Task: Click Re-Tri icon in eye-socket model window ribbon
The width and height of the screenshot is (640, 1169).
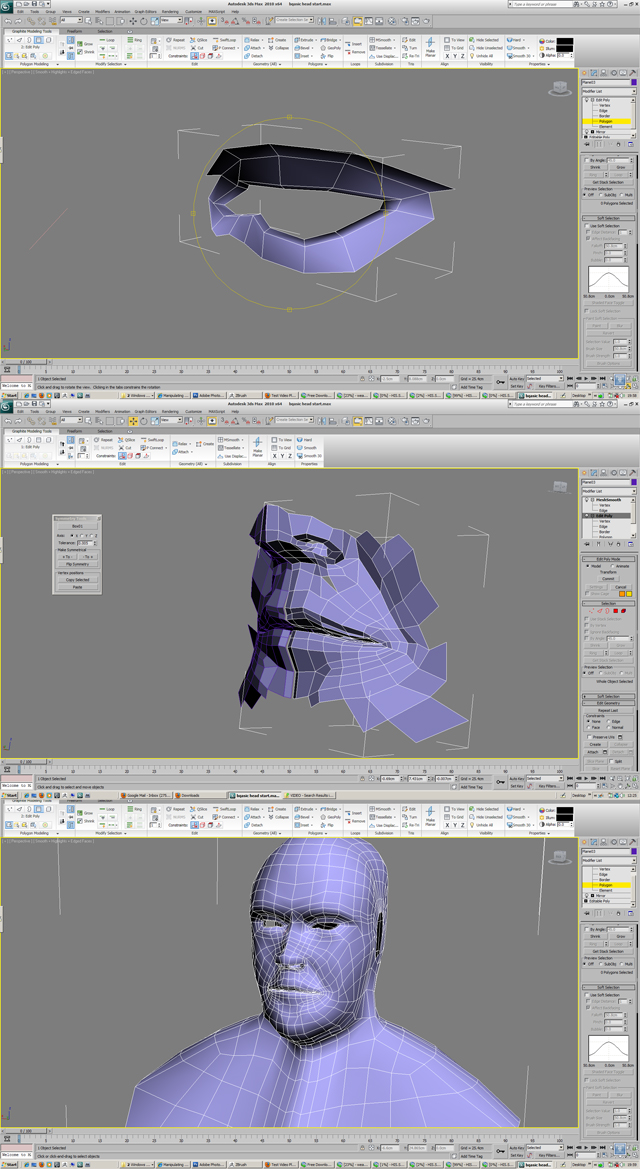Action: click(x=411, y=56)
